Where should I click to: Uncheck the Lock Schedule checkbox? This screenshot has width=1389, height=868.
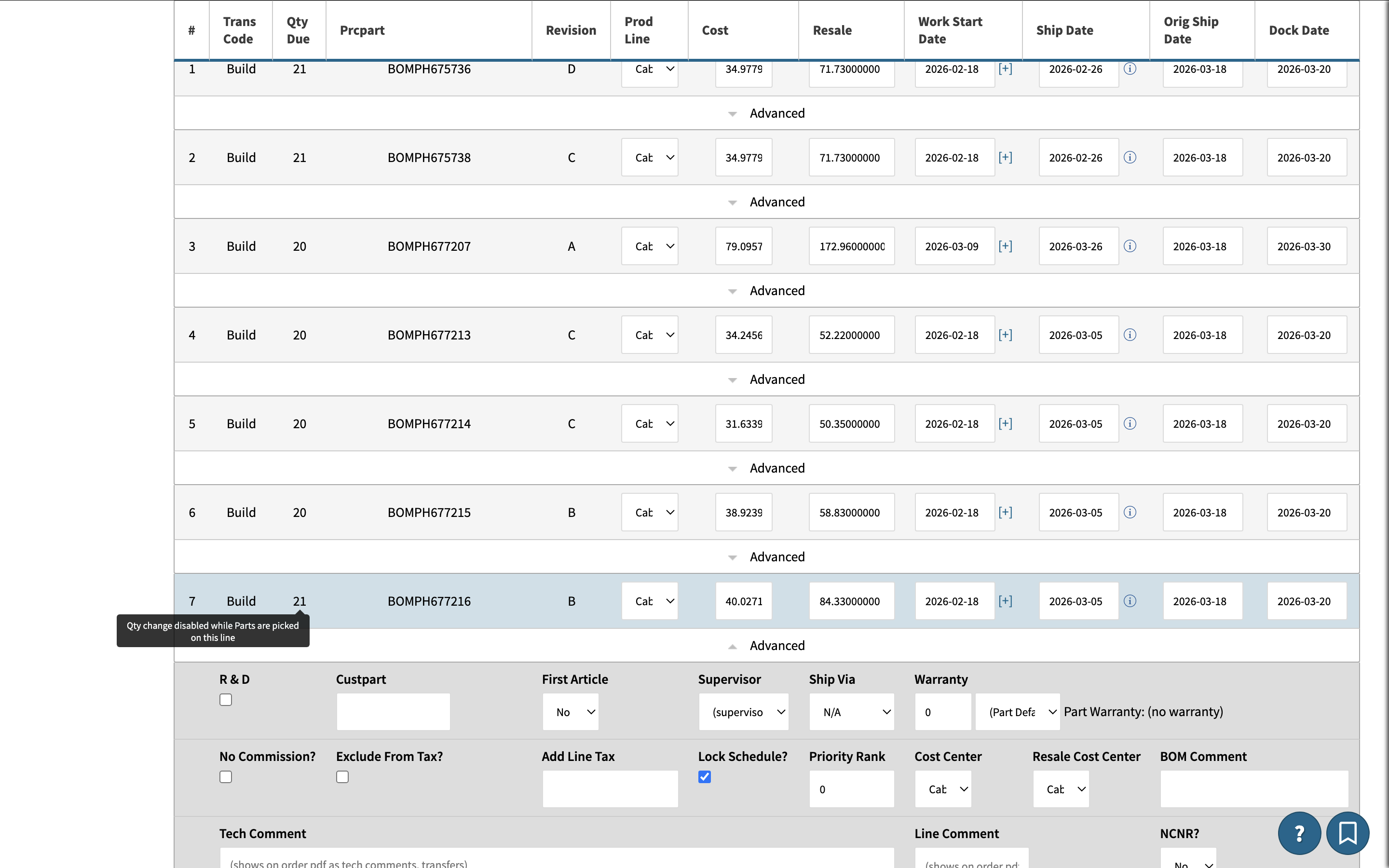point(704,777)
